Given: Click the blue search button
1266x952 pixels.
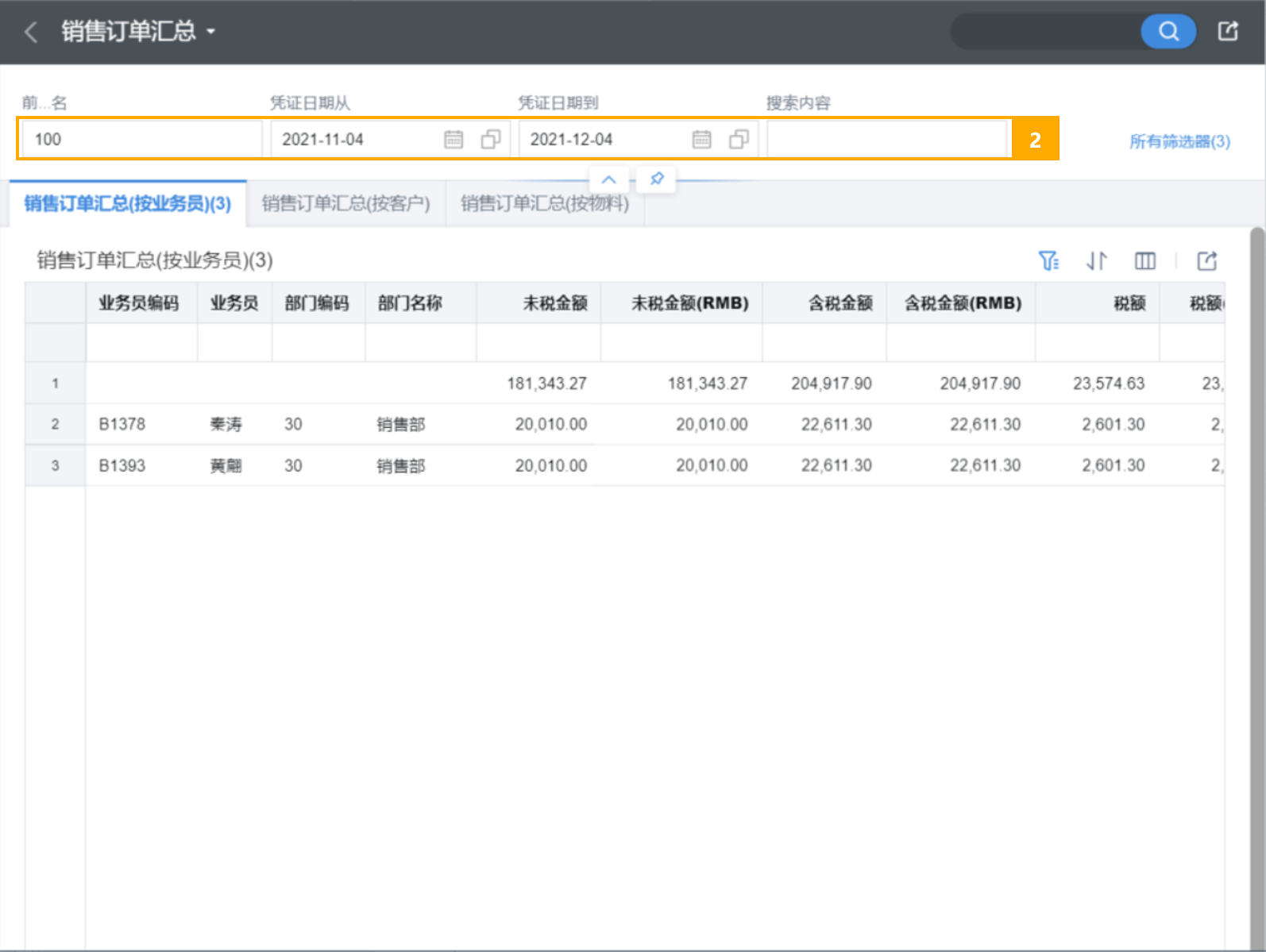Looking at the screenshot, I should coord(1168,31).
